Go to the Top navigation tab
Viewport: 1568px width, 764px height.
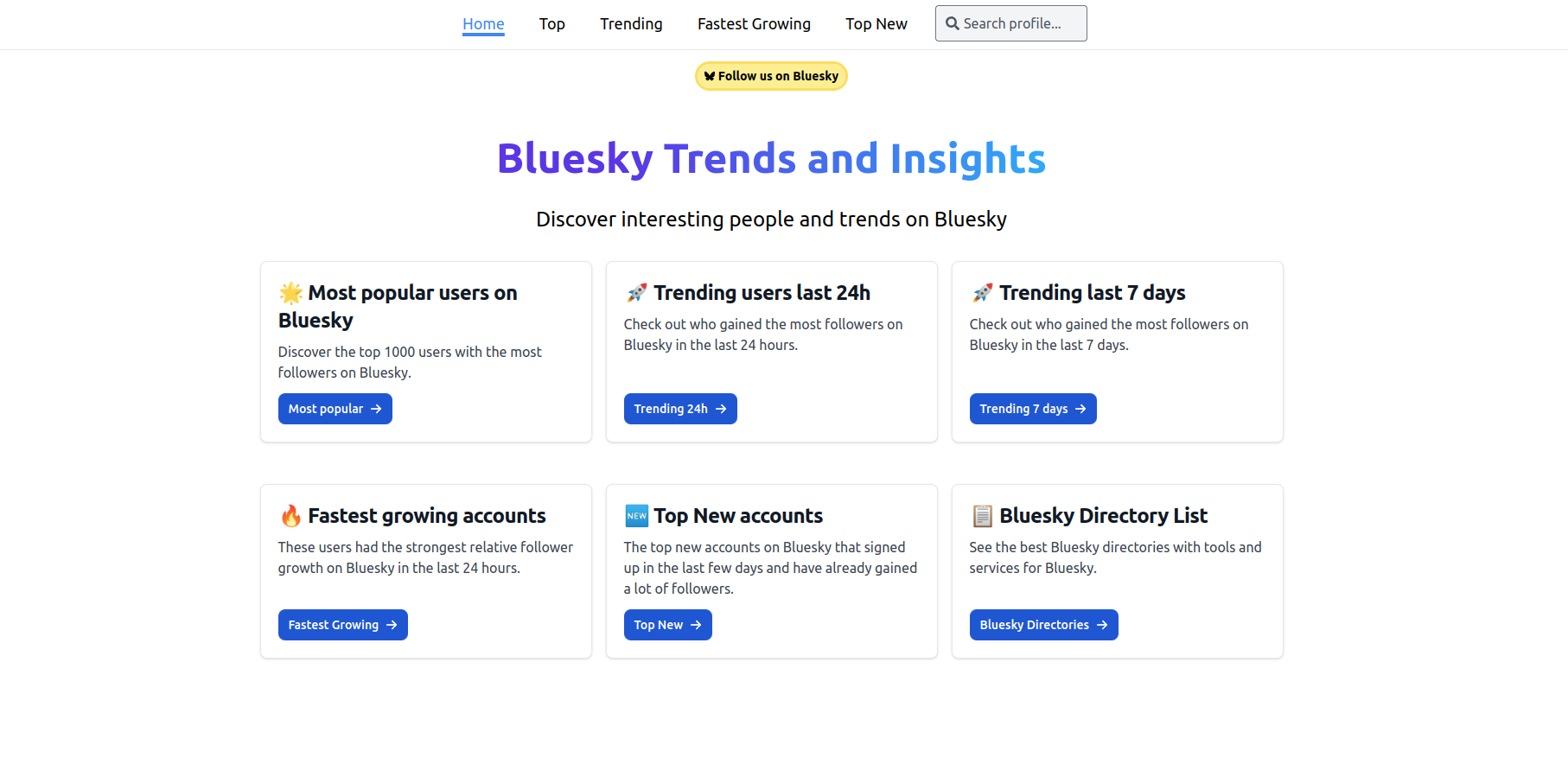coord(551,24)
